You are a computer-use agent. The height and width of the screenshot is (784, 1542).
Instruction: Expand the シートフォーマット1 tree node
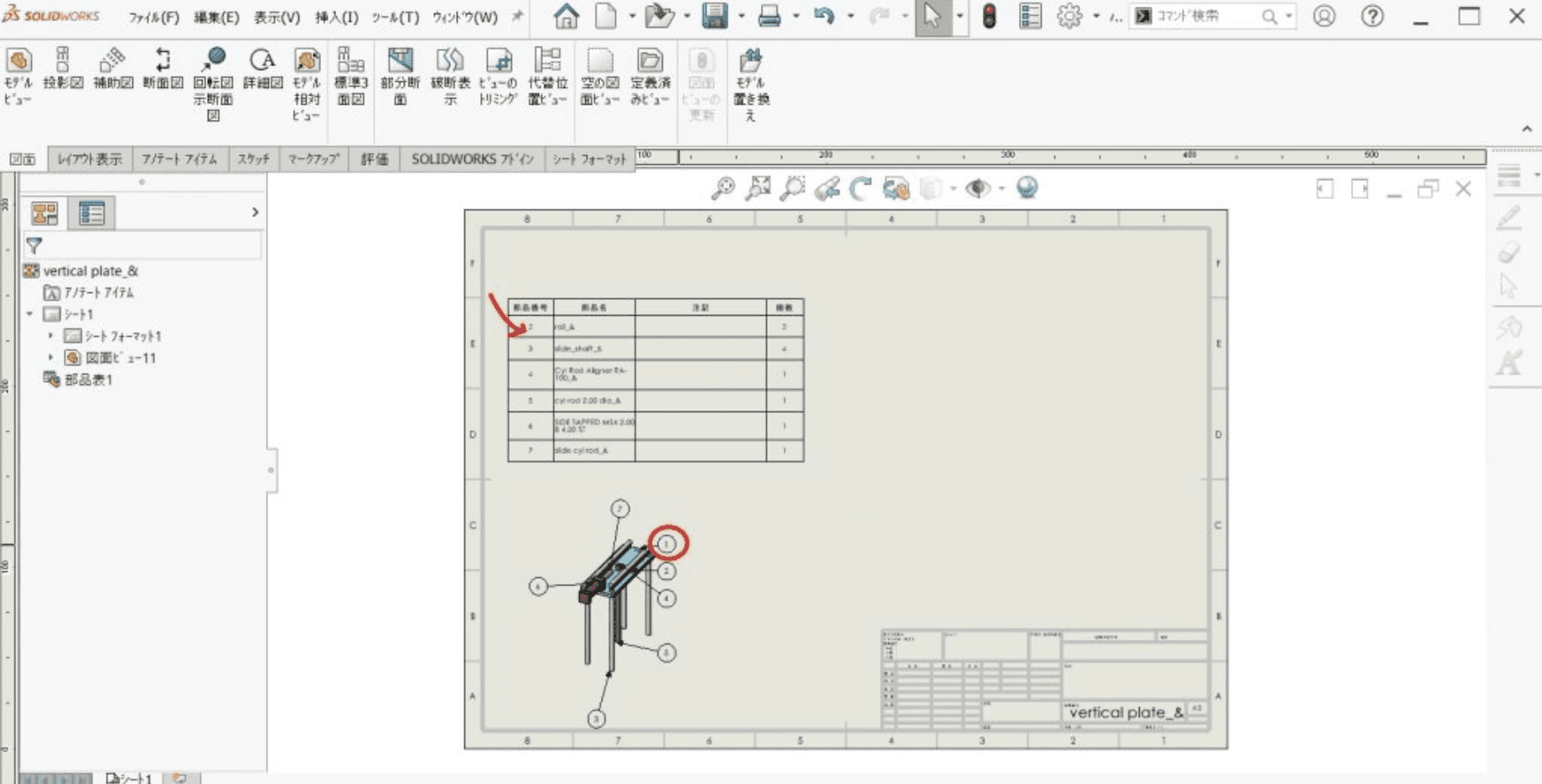tap(51, 336)
